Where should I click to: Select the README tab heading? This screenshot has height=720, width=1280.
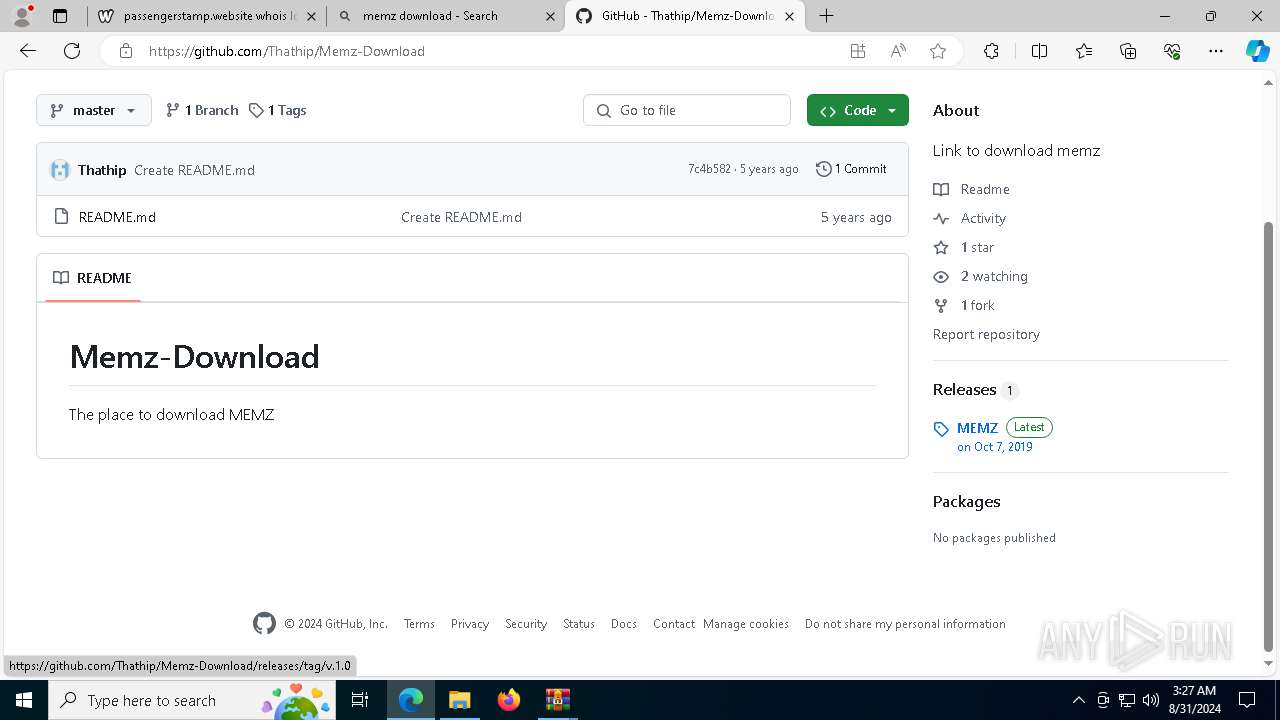pyautogui.click(x=93, y=278)
